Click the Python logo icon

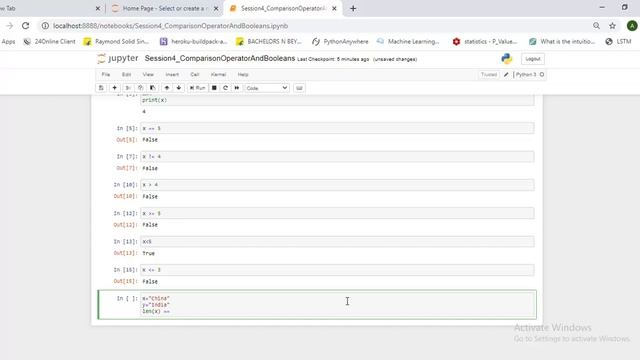coord(507,59)
